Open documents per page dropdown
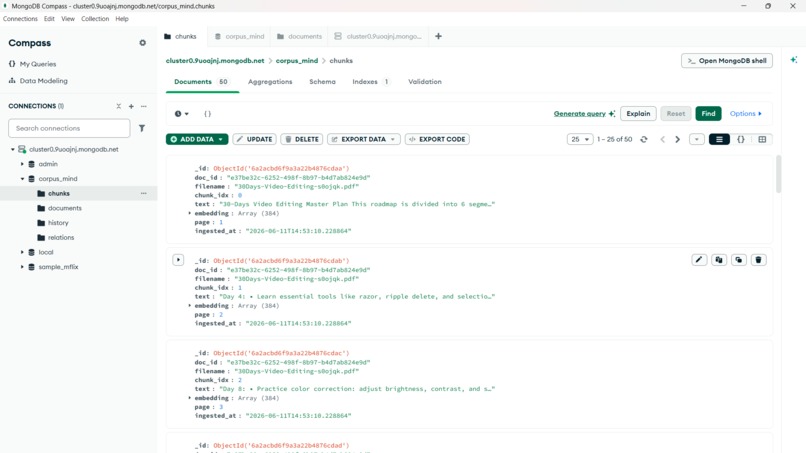Screen dimensions: 806x453 pos(580,139)
